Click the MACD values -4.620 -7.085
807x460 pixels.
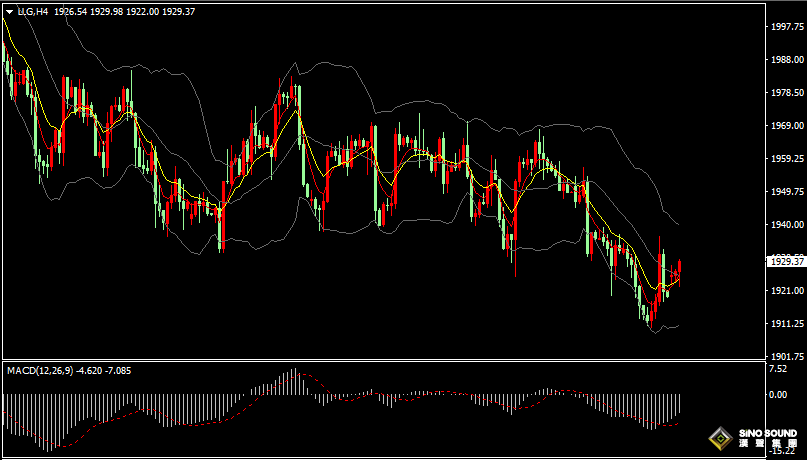[118, 371]
